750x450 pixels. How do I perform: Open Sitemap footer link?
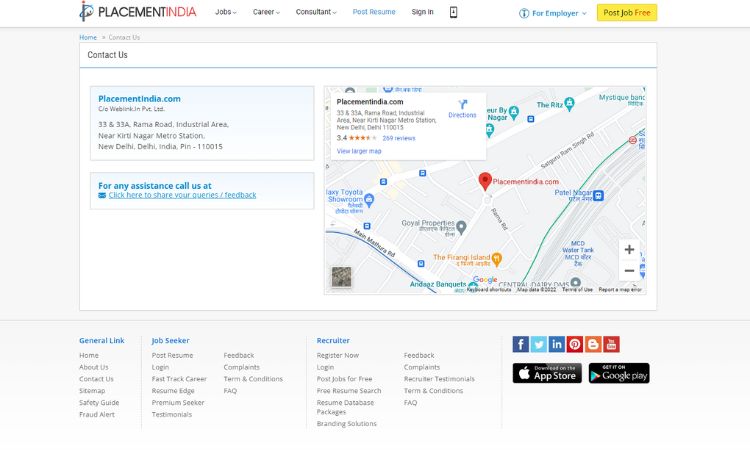92,391
